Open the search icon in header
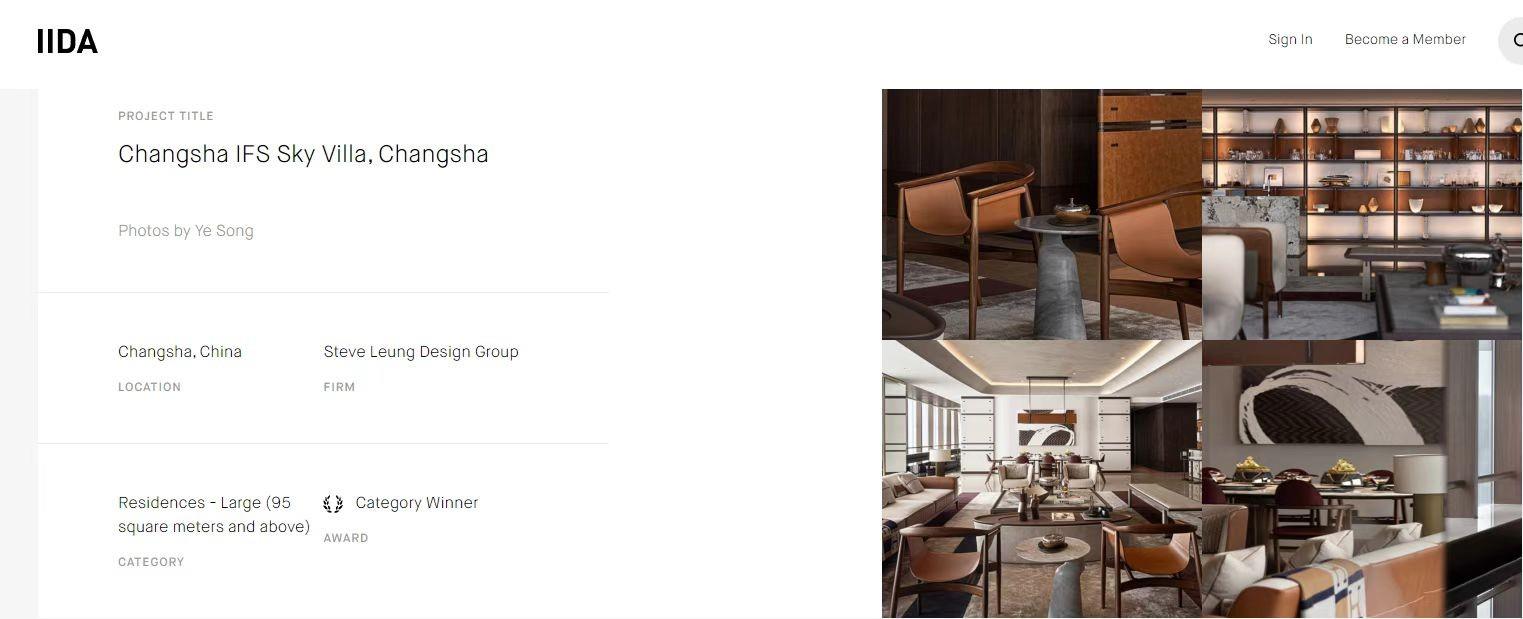This screenshot has width=1523, height=619. coord(1511,41)
